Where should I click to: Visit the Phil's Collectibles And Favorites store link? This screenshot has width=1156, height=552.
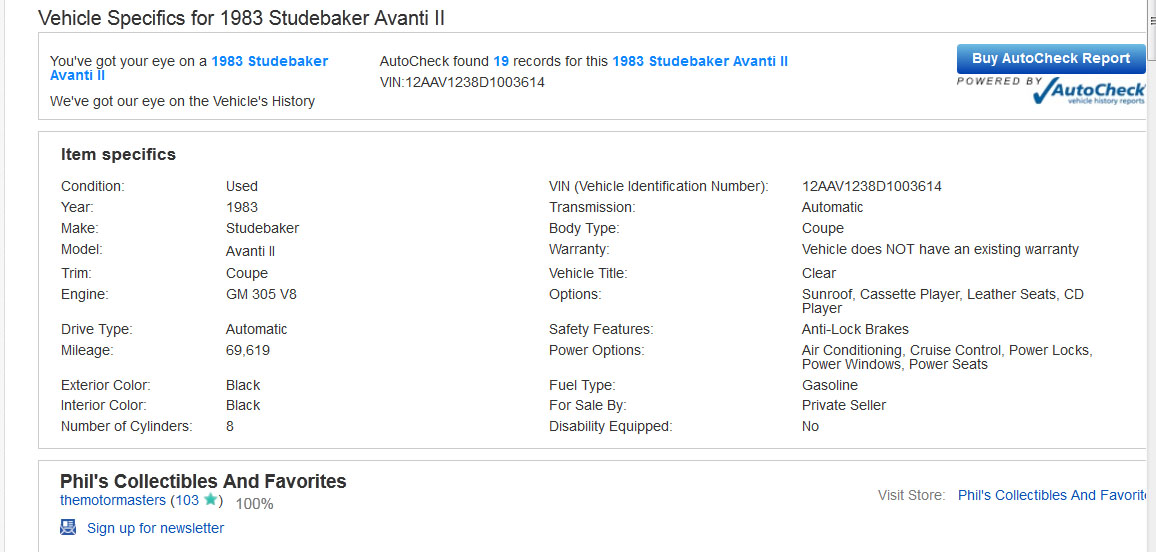click(1052, 495)
